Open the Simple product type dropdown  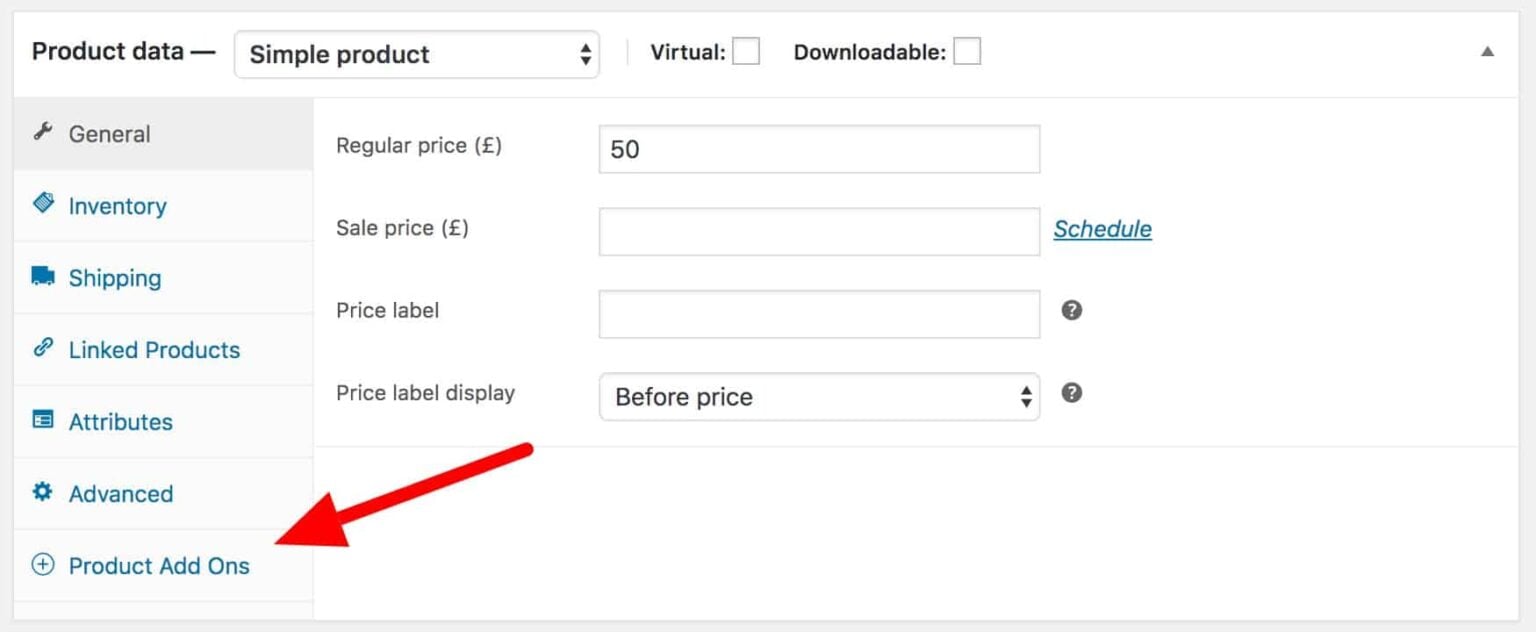(416, 54)
